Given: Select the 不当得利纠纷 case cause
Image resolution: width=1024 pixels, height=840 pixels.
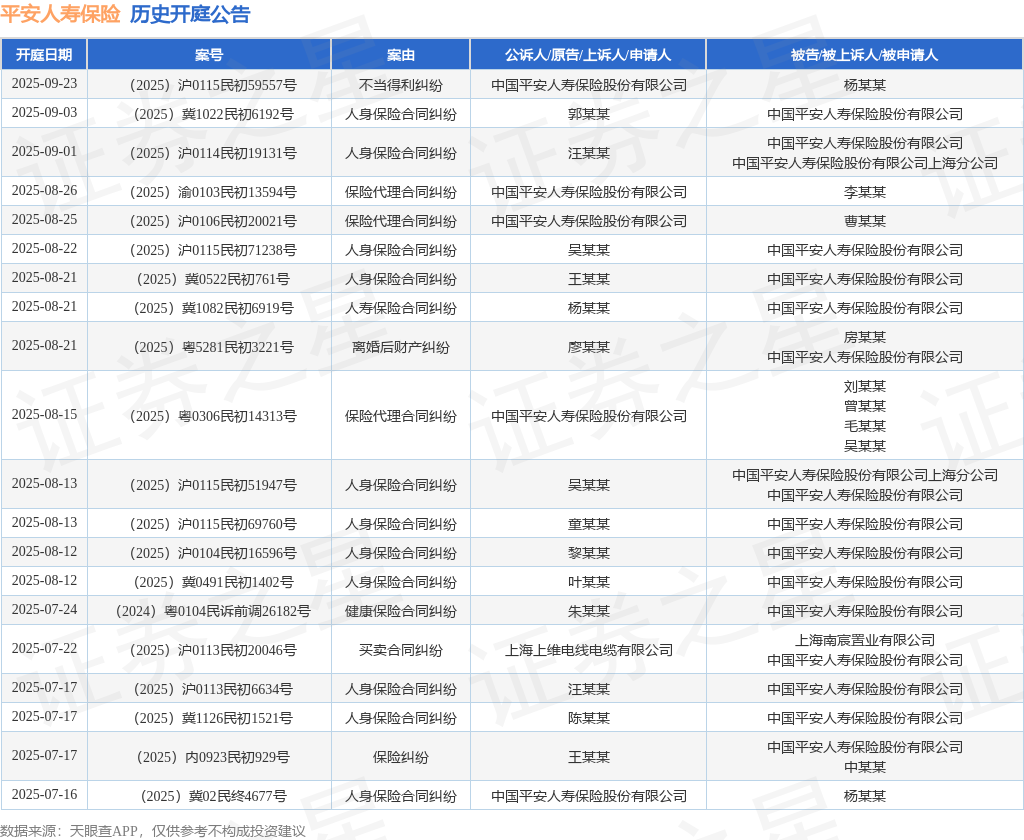Looking at the screenshot, I should click(400, 85).
